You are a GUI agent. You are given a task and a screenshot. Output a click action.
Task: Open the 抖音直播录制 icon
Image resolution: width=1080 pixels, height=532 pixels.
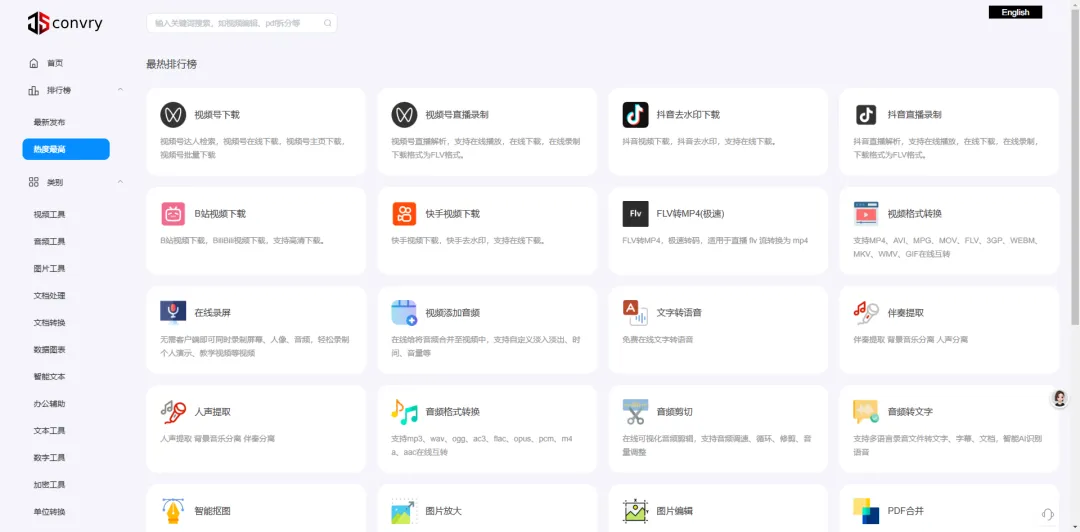866,114
